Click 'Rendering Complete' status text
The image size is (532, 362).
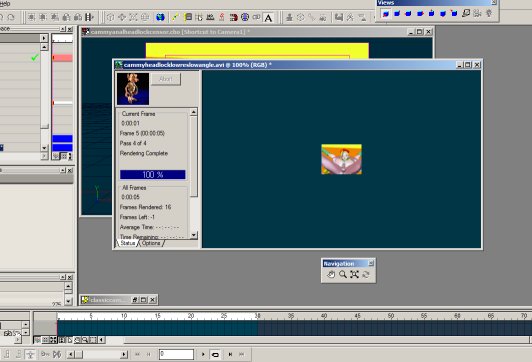(x=144, y=153)
